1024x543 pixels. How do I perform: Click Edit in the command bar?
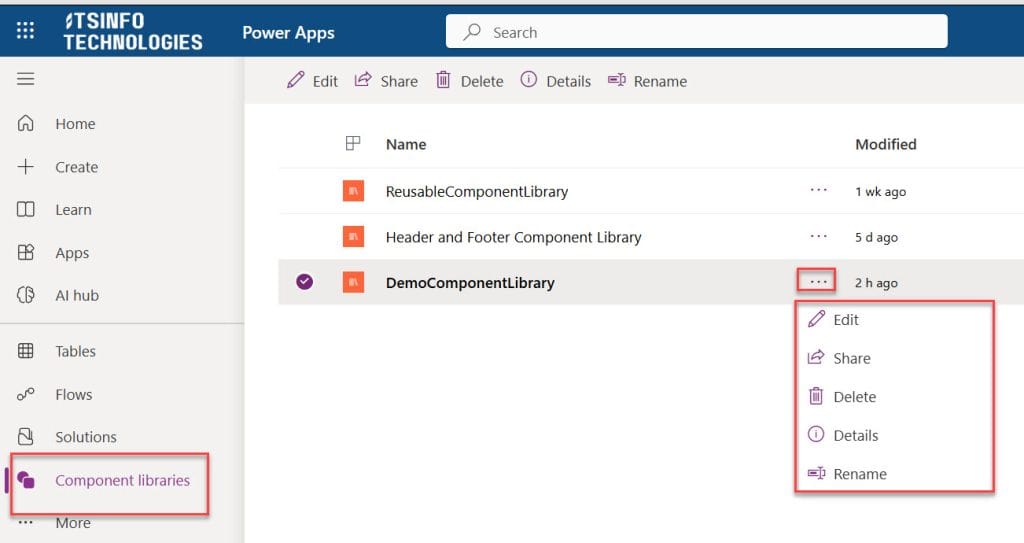(312, 80)
